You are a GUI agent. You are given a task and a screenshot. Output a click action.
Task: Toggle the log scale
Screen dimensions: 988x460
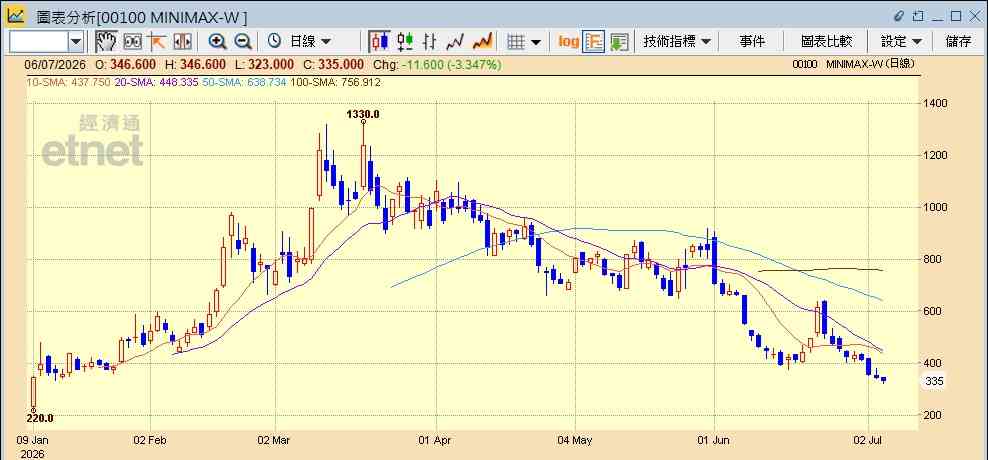[x=568, y=42]
